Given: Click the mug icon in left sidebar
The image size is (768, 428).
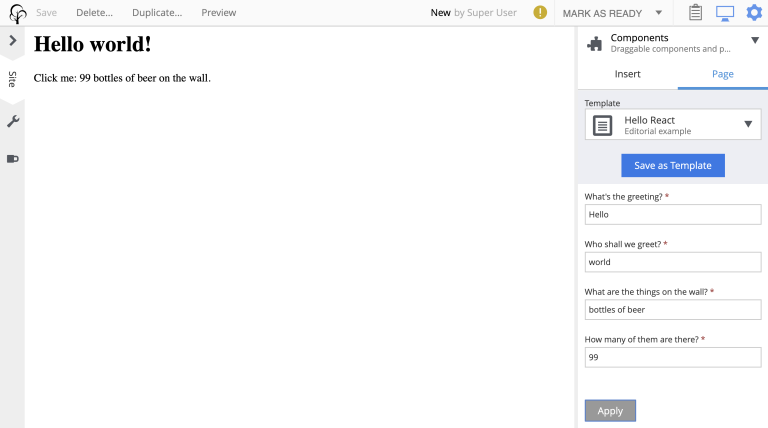Looking at the screenshot, I should point(13,158).
